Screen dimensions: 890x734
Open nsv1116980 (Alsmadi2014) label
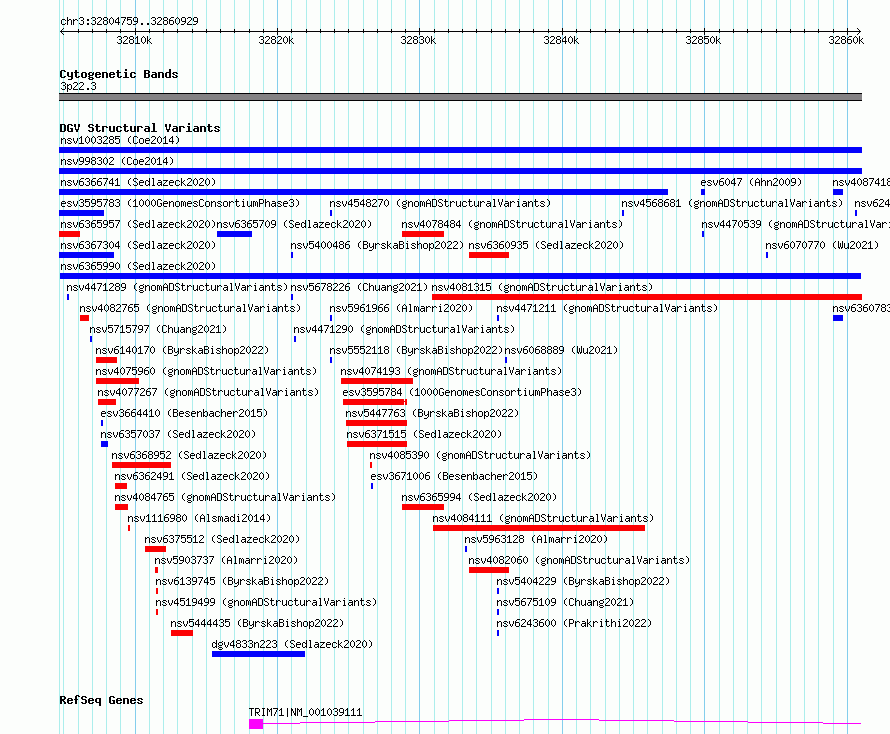click(199, 518)
